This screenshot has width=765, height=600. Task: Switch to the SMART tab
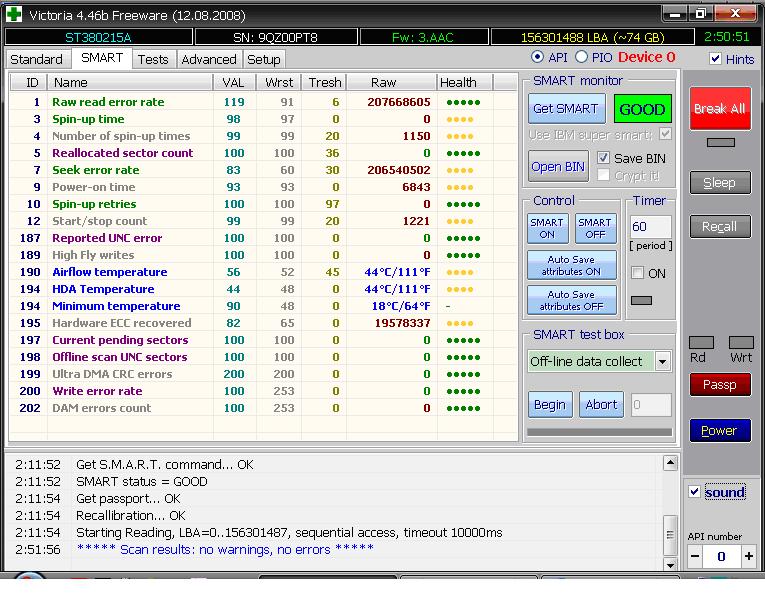click(x=102, y=58)
